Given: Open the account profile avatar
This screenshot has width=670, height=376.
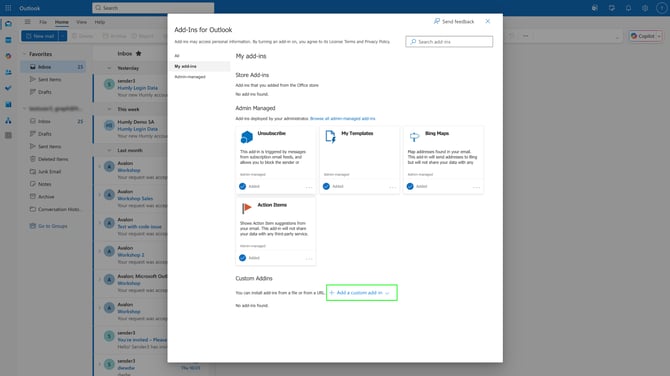Looking at the screenshot, I should 662,8.
